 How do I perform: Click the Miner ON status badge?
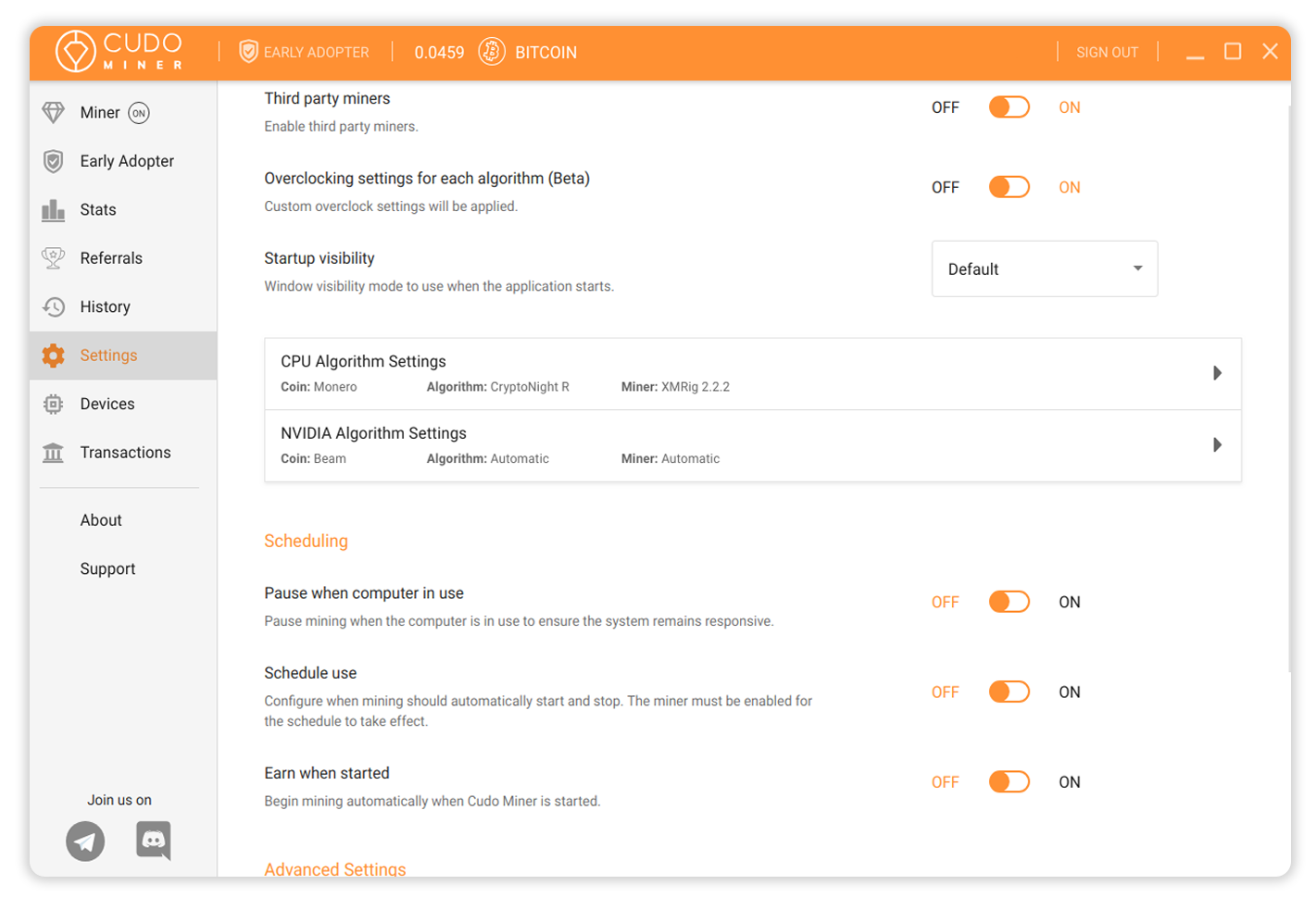click(139, 113)
